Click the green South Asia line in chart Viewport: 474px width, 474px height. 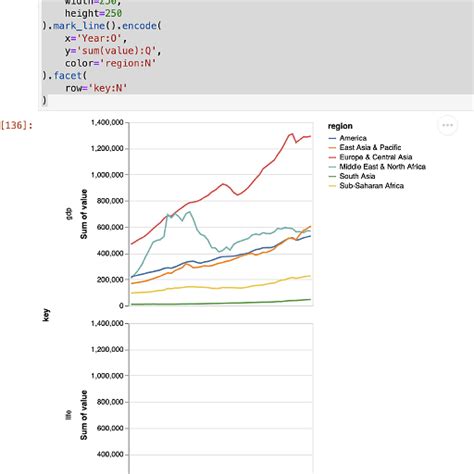pyautogui.click(x=221, y=303)
